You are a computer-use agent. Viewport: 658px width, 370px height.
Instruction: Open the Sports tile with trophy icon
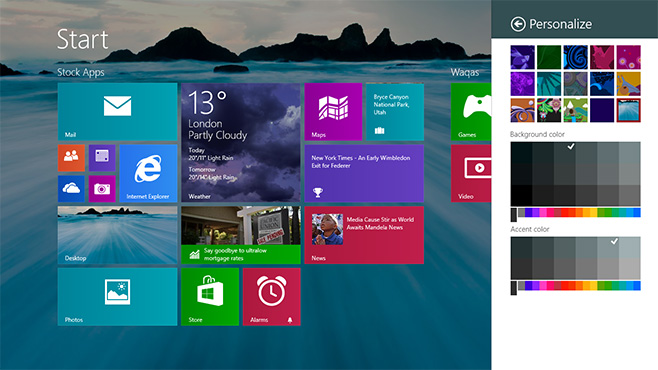click(364, 173)
